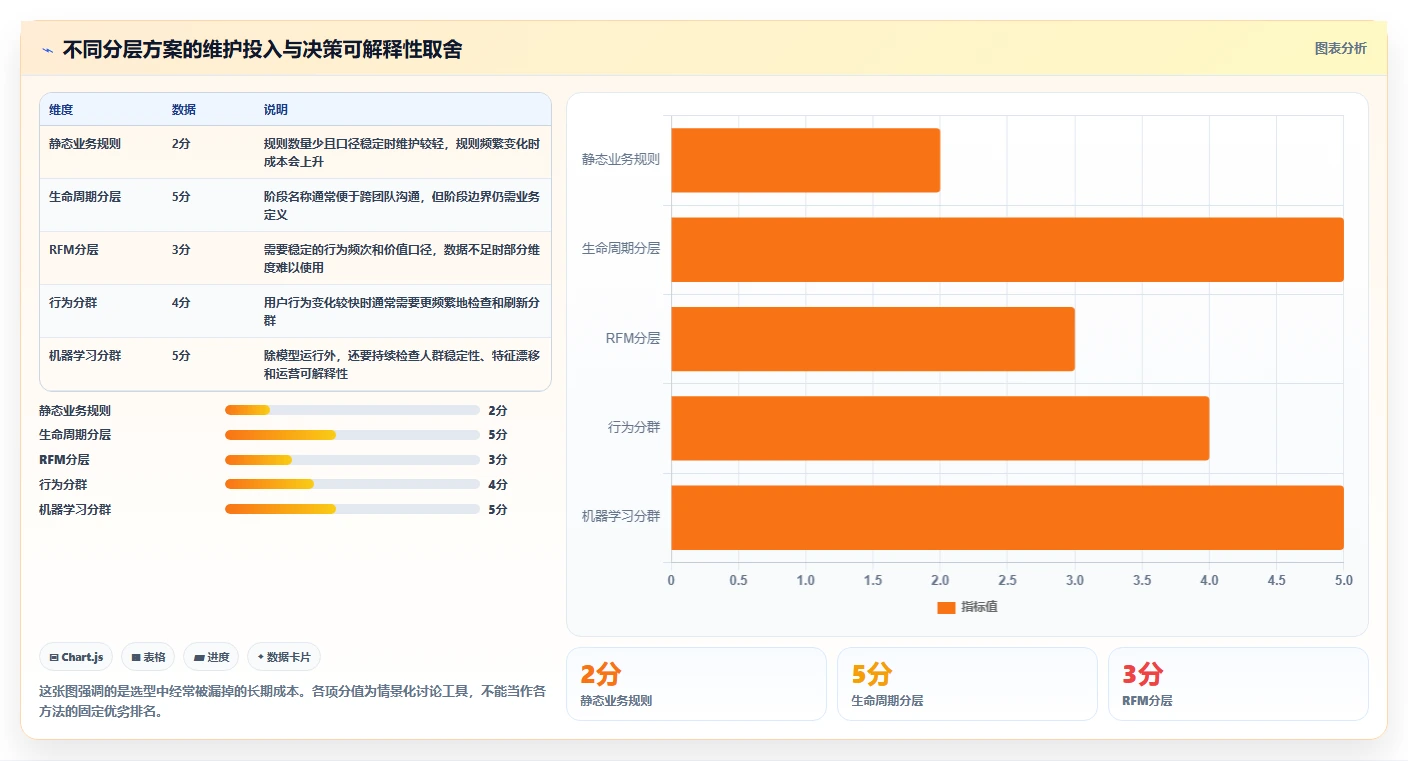Viewport: 1408px width, 761px height.
Task: Click the 生命周期分层 chart axis label
Action: 621,249
